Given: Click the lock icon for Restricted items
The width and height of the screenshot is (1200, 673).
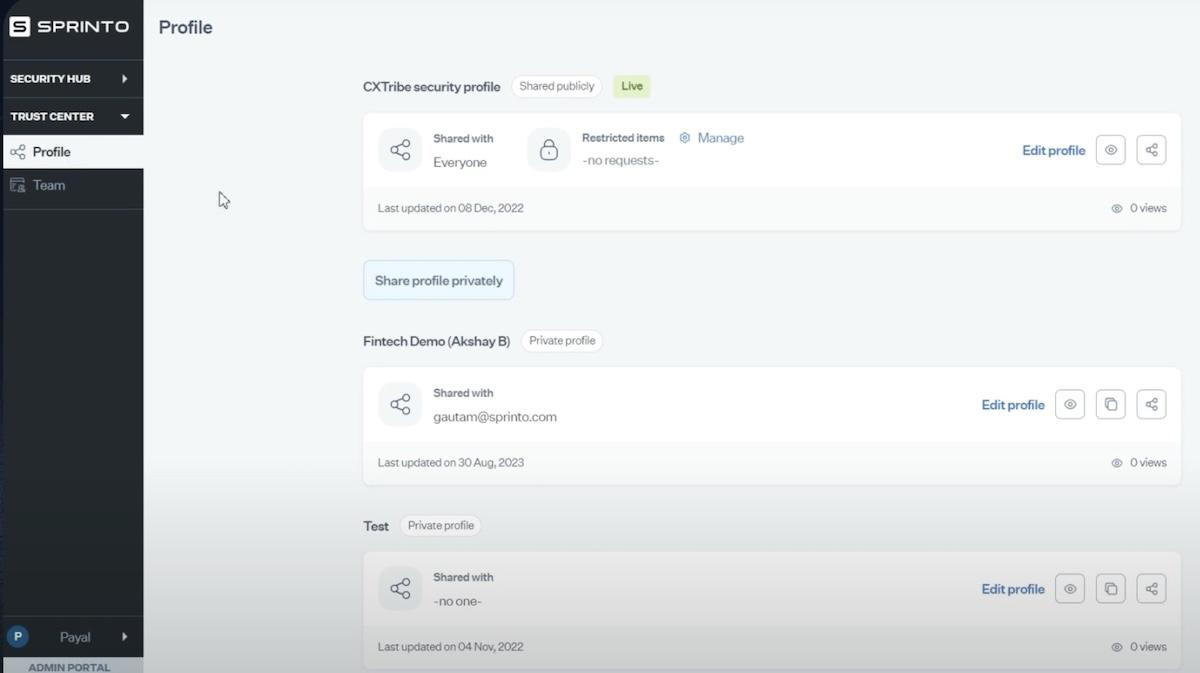Looking at the screenshot, I should 548,150.
